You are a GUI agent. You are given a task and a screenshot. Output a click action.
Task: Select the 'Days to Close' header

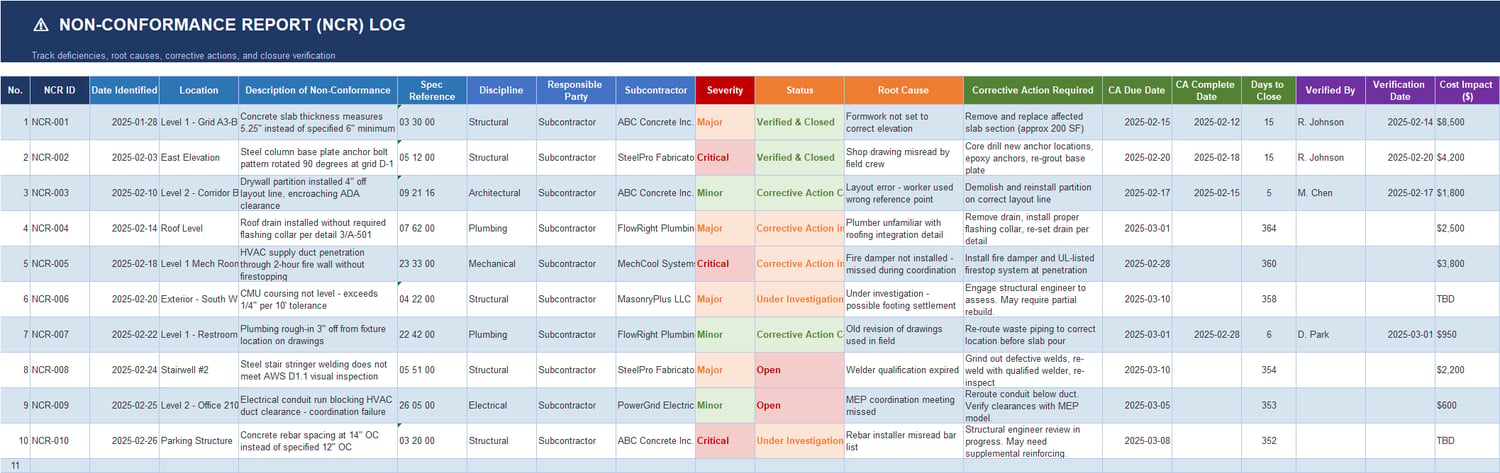1269,90
